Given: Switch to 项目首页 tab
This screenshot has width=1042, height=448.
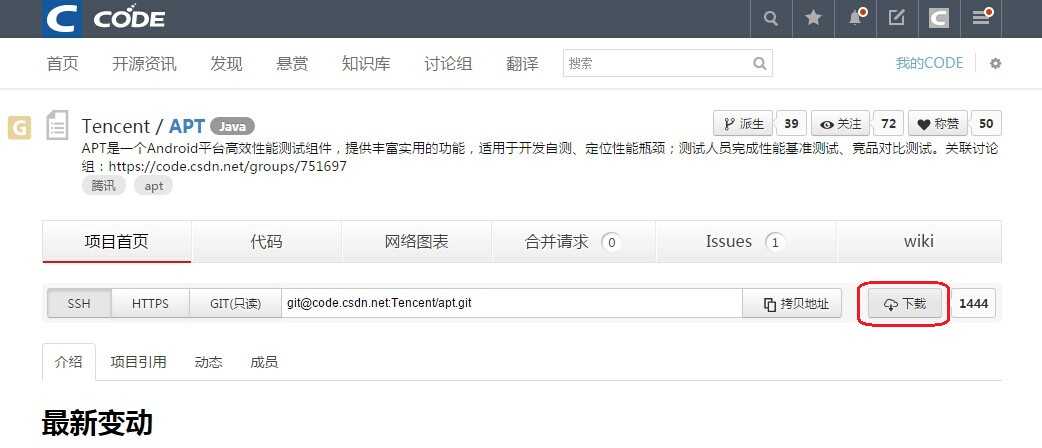Looking at the screenshot, I should click(117, 241).
